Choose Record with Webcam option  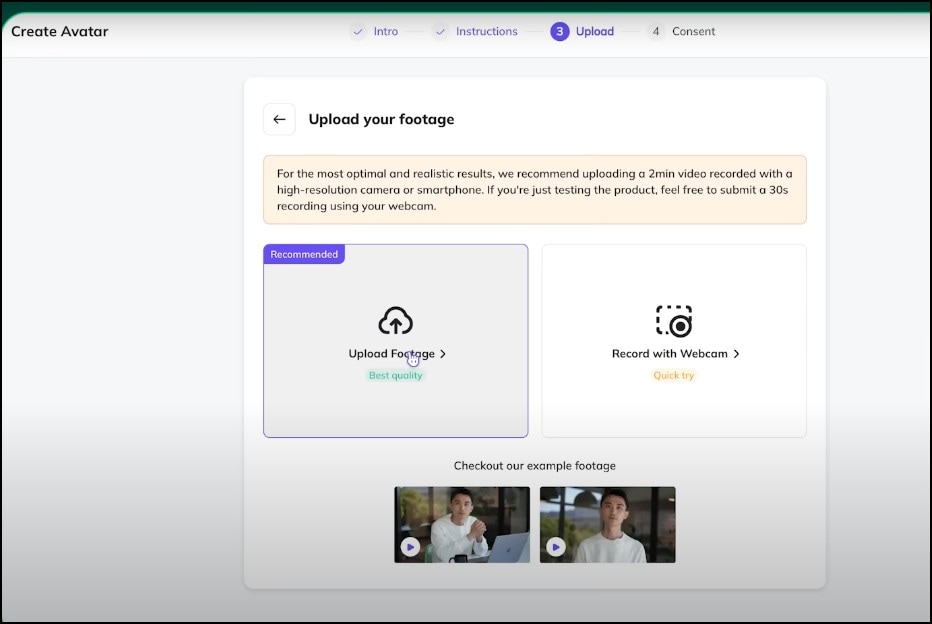(674, 341)
